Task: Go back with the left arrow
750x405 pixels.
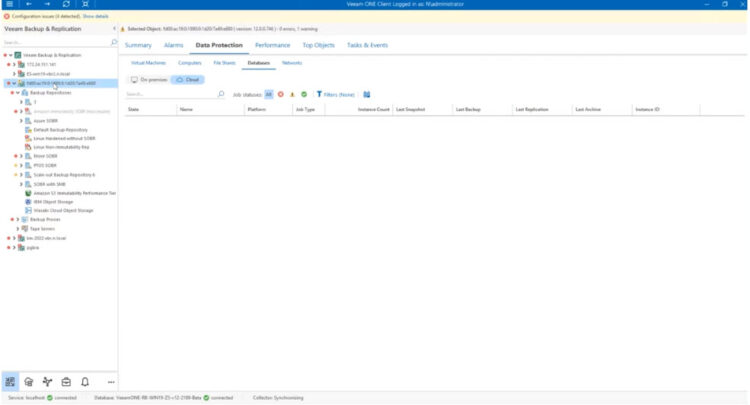Action: (29, 4)
